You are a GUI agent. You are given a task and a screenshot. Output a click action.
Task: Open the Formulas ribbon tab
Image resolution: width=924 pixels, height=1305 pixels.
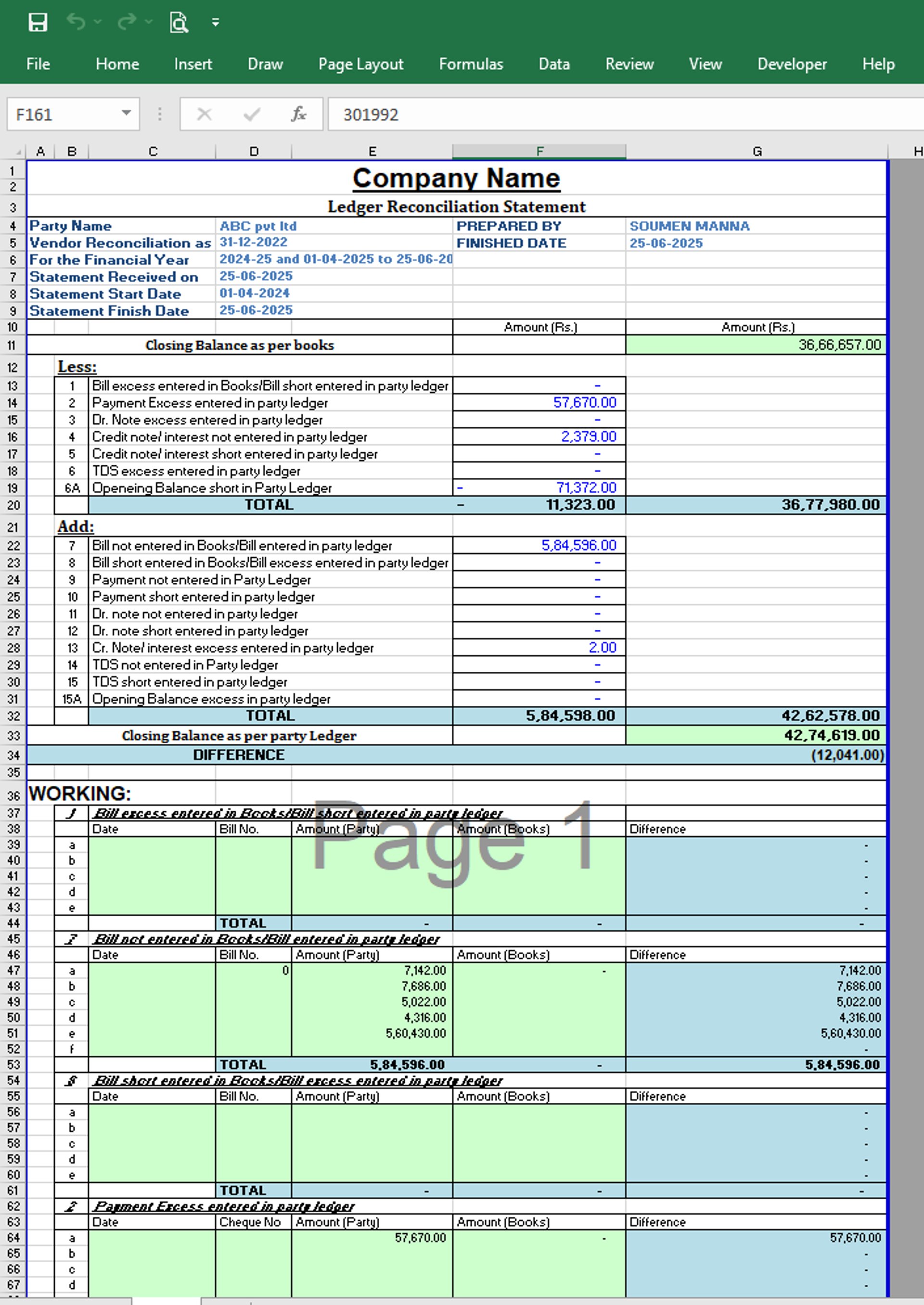pyautogui.click(x=471, y=64)
